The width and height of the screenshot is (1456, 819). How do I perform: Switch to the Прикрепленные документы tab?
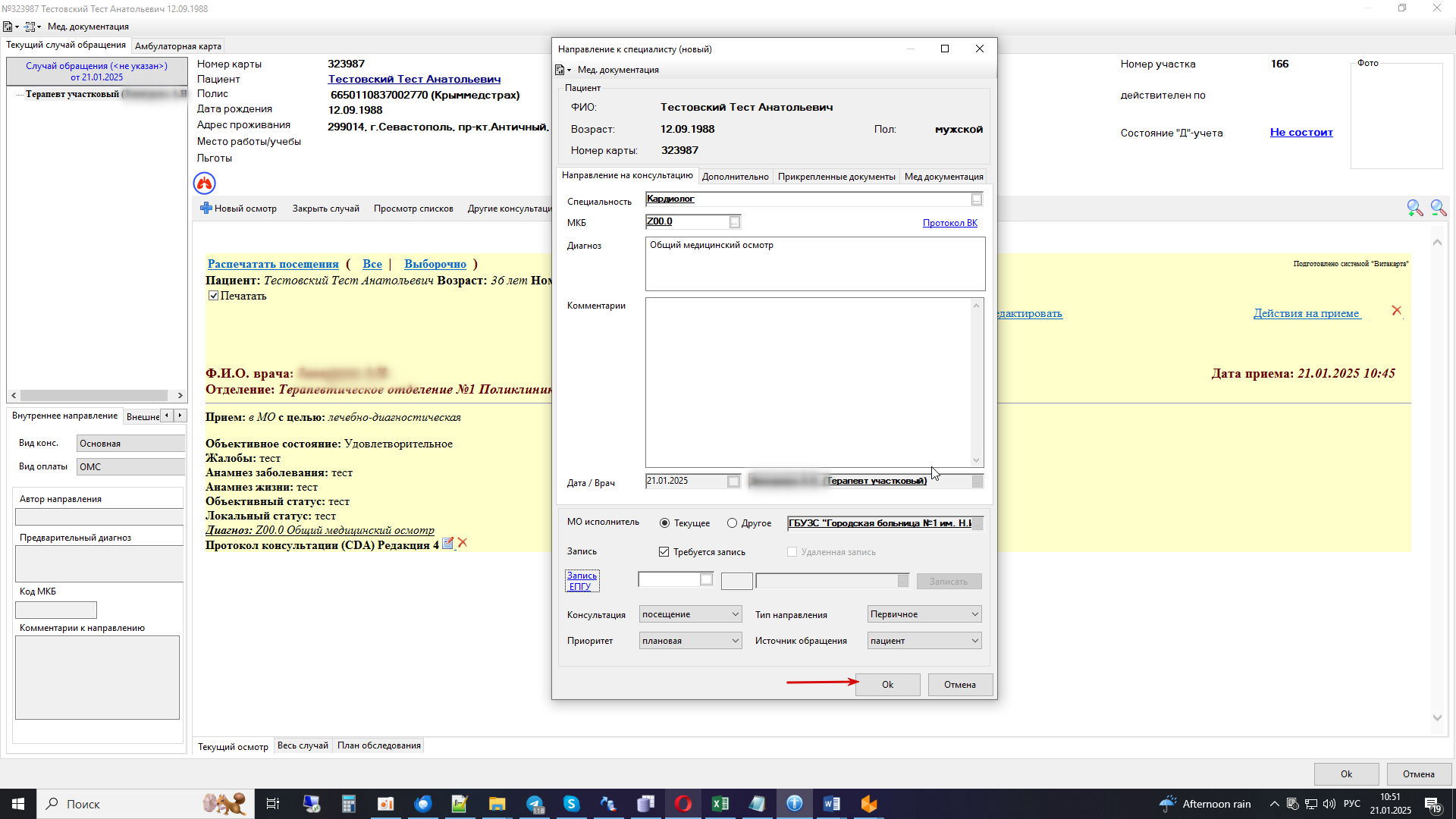pos(836,177)
